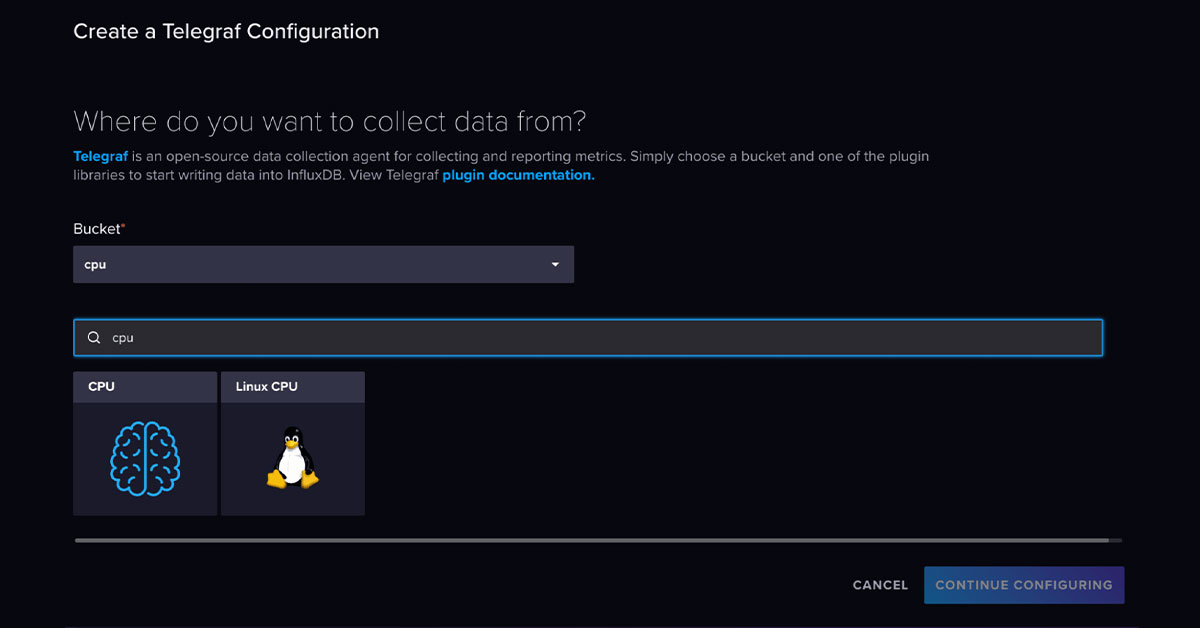Open the Telegraf link

pyautogui.click(x=99, y=156)
